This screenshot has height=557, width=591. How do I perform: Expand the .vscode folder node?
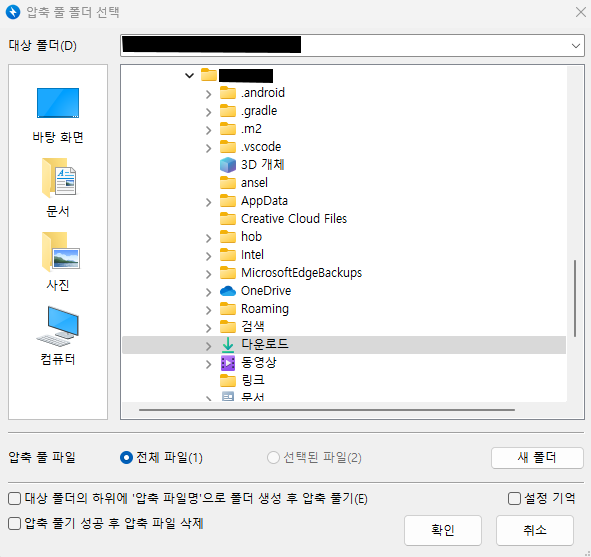[208, 148]
